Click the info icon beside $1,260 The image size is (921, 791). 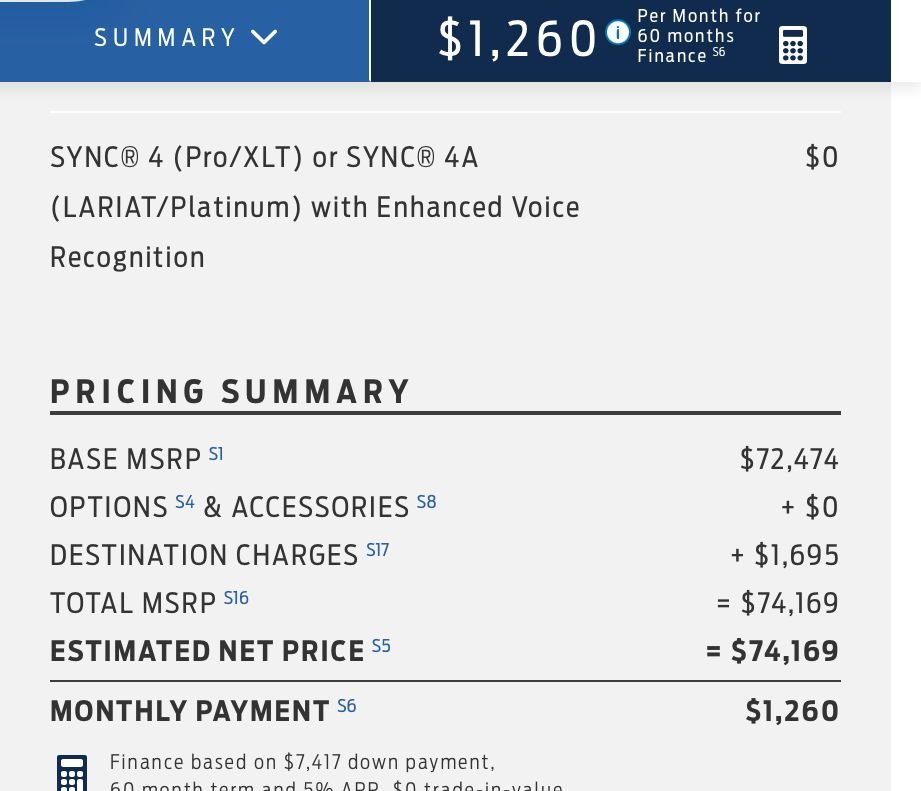[618, 33]
